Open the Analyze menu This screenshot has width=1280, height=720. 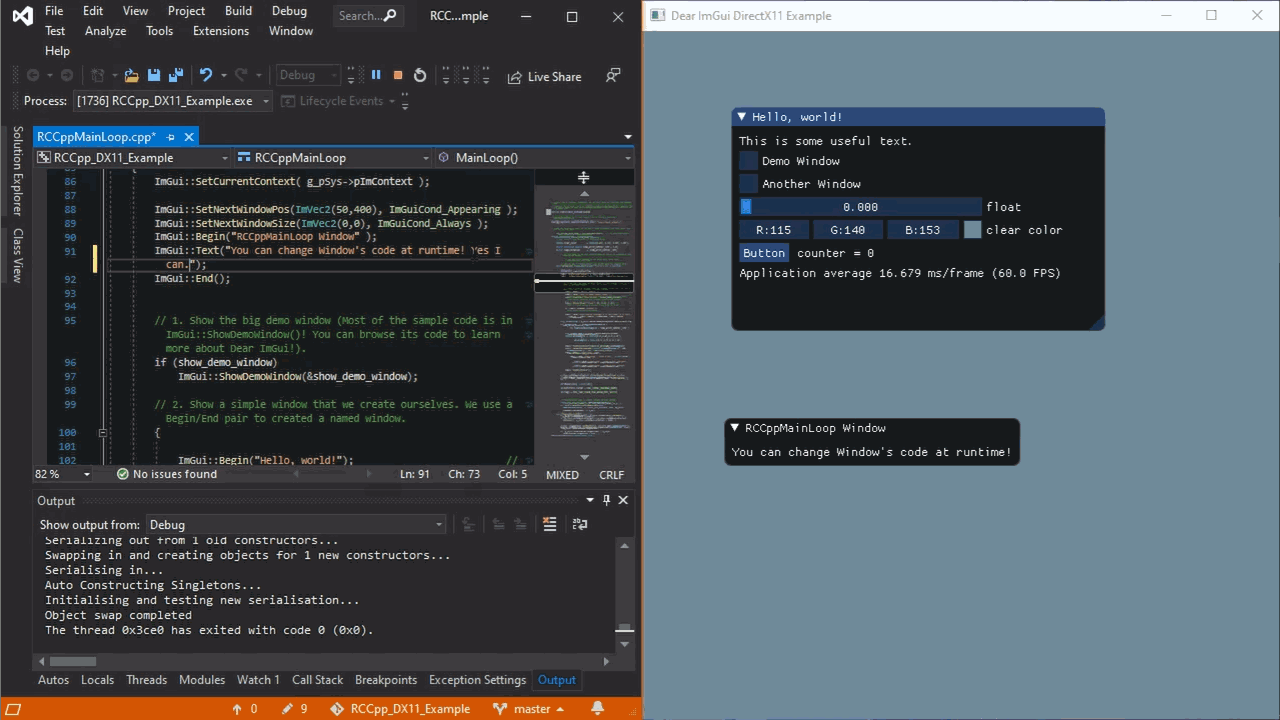click(105, 31)
